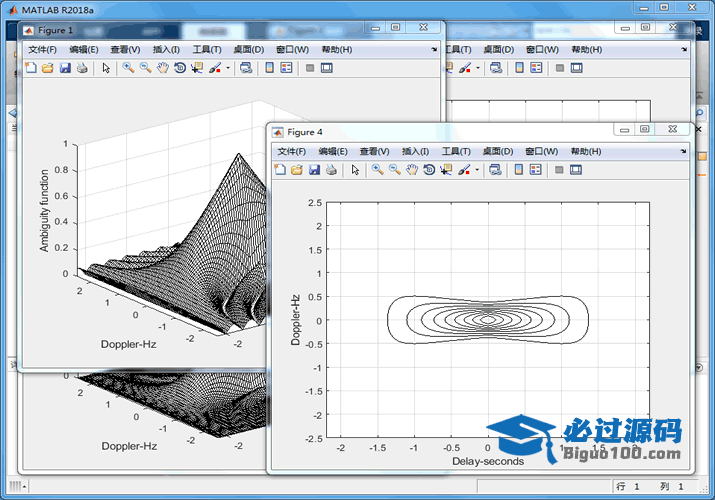Open 文件(F) menu in Figure 4

coord(291,151)
